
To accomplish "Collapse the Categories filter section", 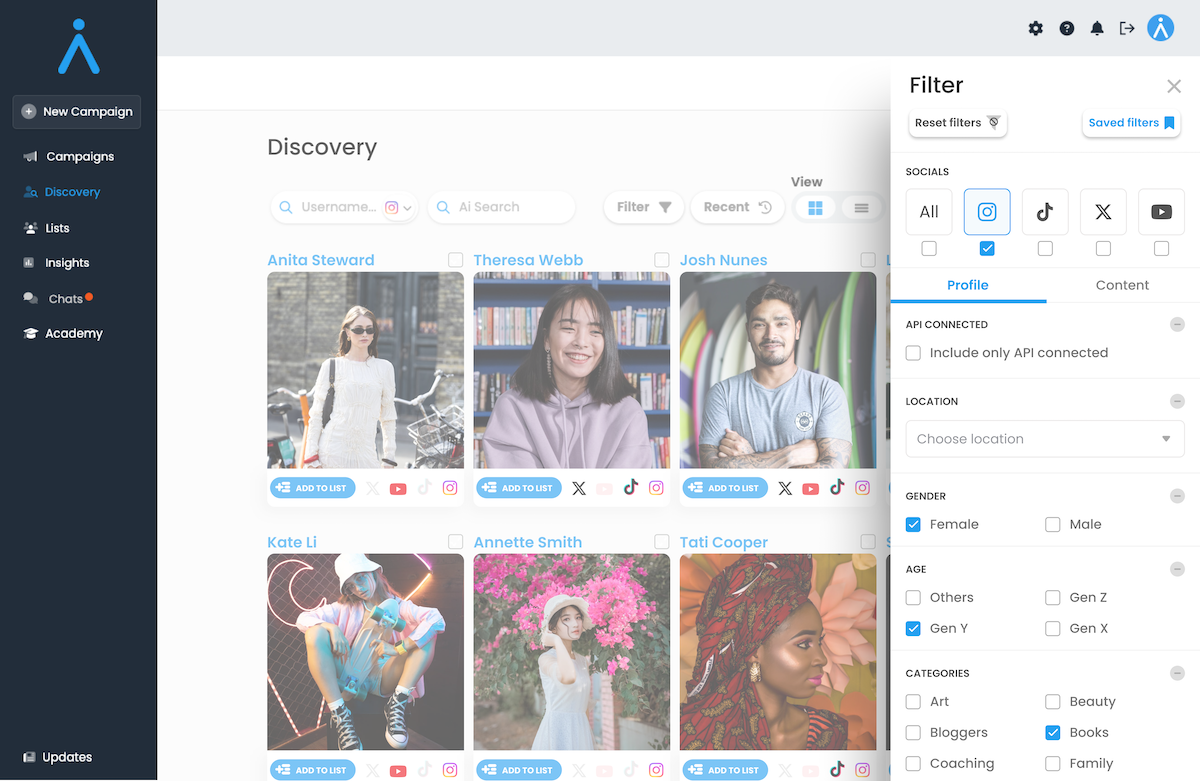I will pos(1177,673).
